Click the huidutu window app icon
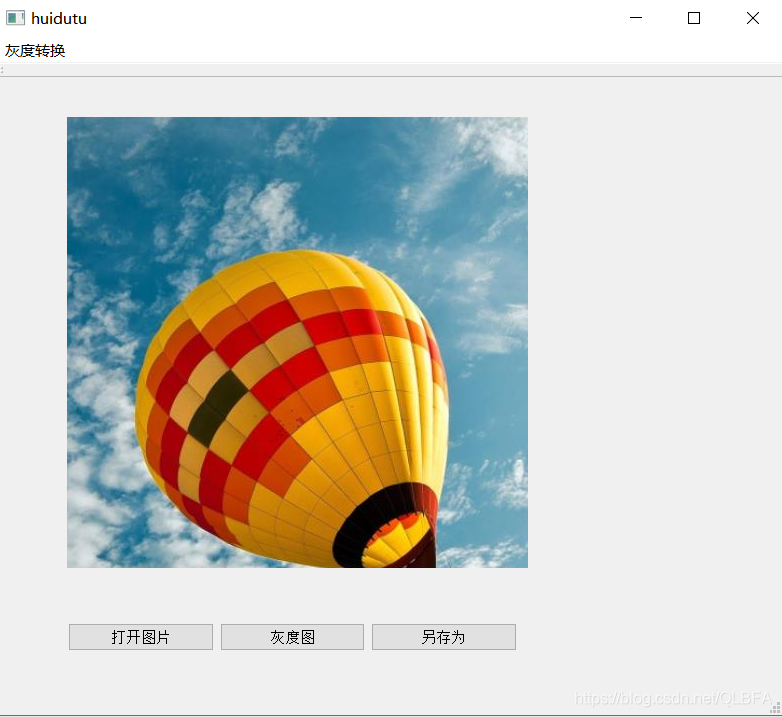The width and height of the screenshot is (782, 717). coord(15,18)
